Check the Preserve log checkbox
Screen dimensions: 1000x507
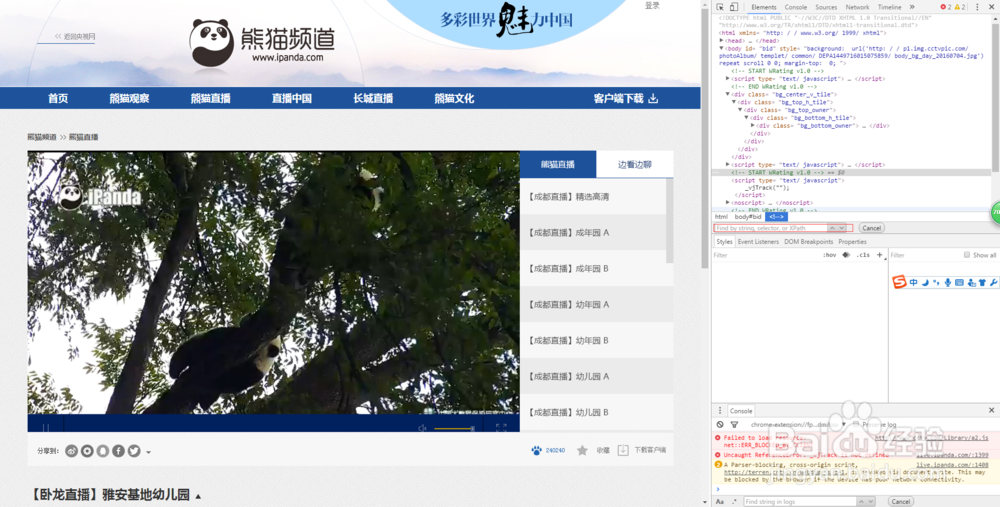[856, 424]
